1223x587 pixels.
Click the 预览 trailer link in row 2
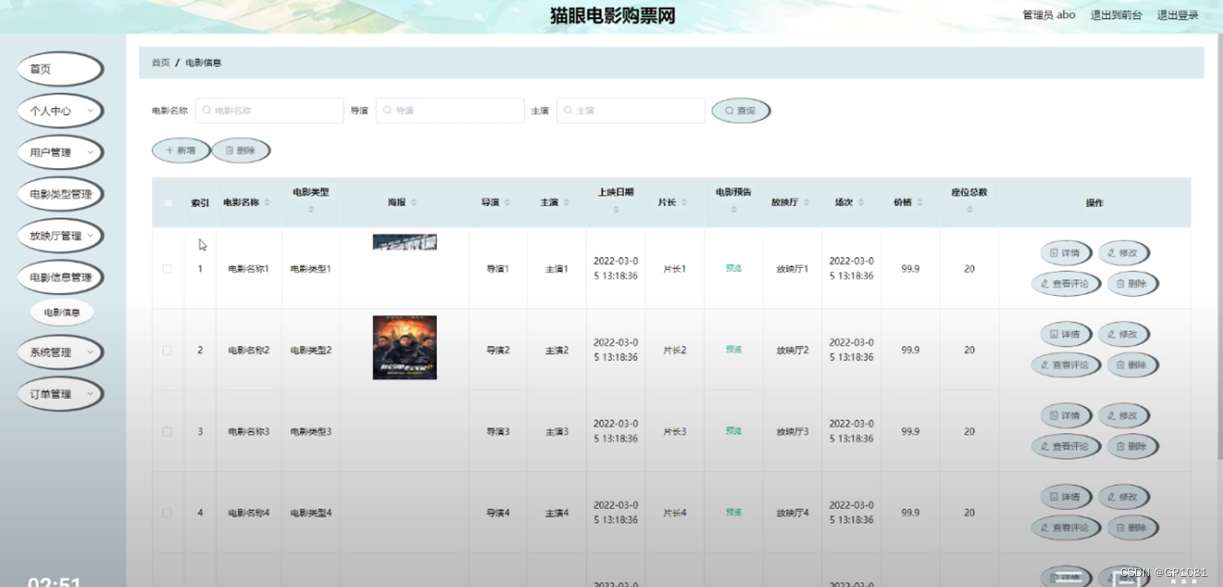(734, 350)
